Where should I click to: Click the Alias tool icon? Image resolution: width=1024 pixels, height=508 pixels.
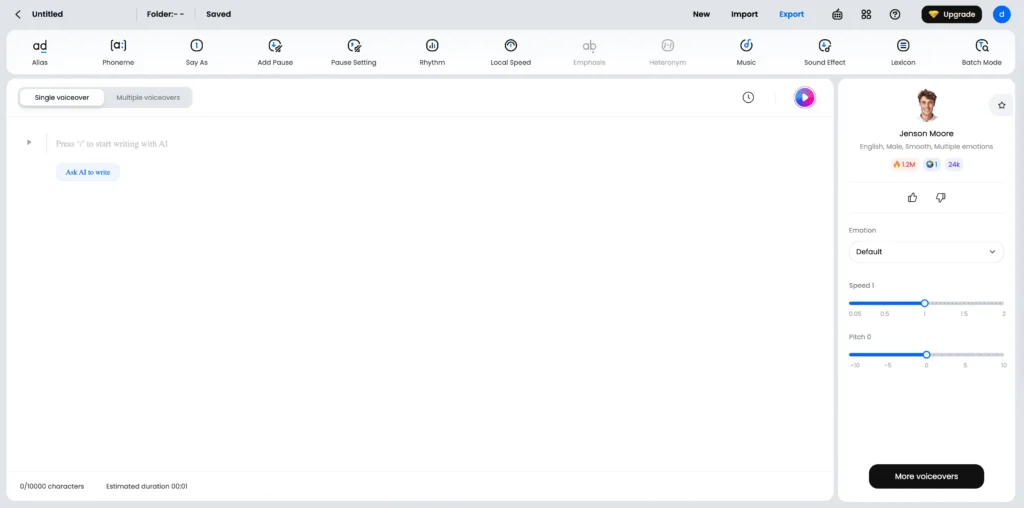[40, 46]
